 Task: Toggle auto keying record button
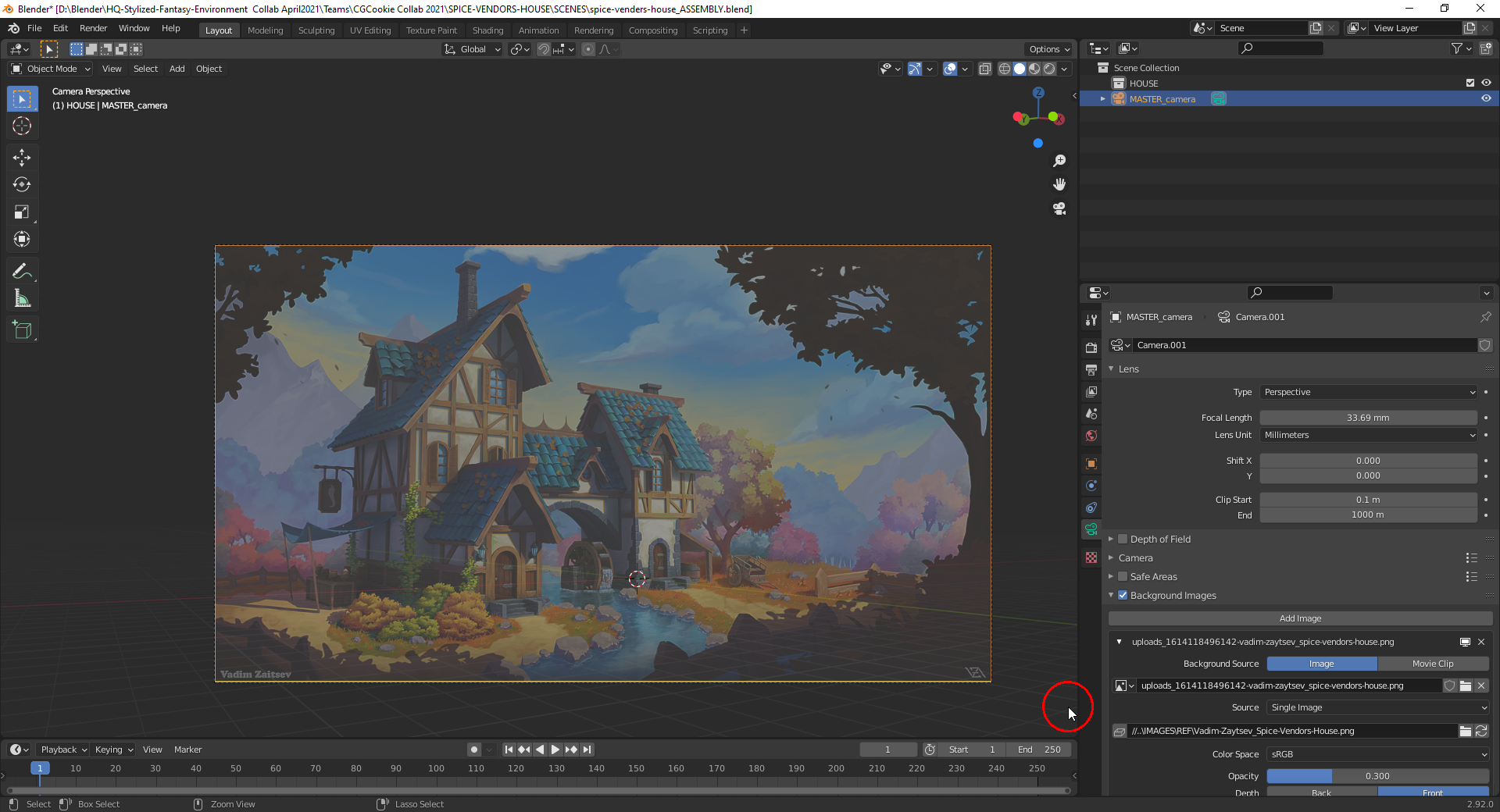coord(474,750)
